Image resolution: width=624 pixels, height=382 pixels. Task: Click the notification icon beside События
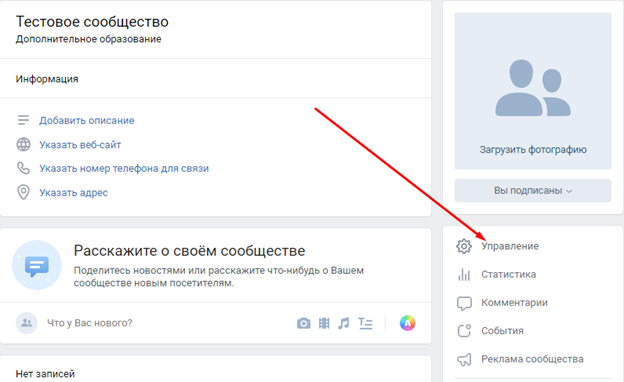pyautogui.click(x=464, y=331)
